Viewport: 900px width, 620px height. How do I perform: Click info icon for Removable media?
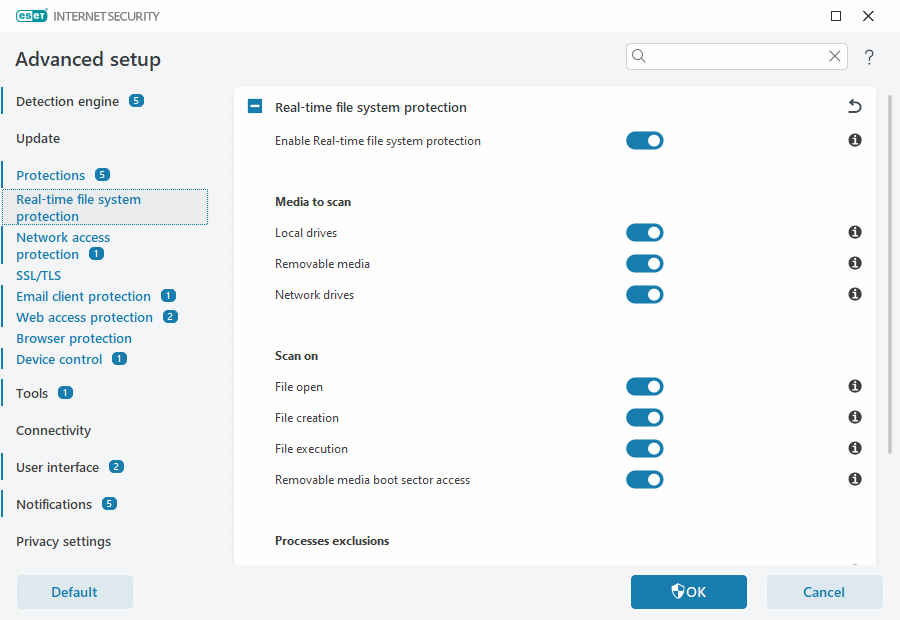tap(855, 263)
